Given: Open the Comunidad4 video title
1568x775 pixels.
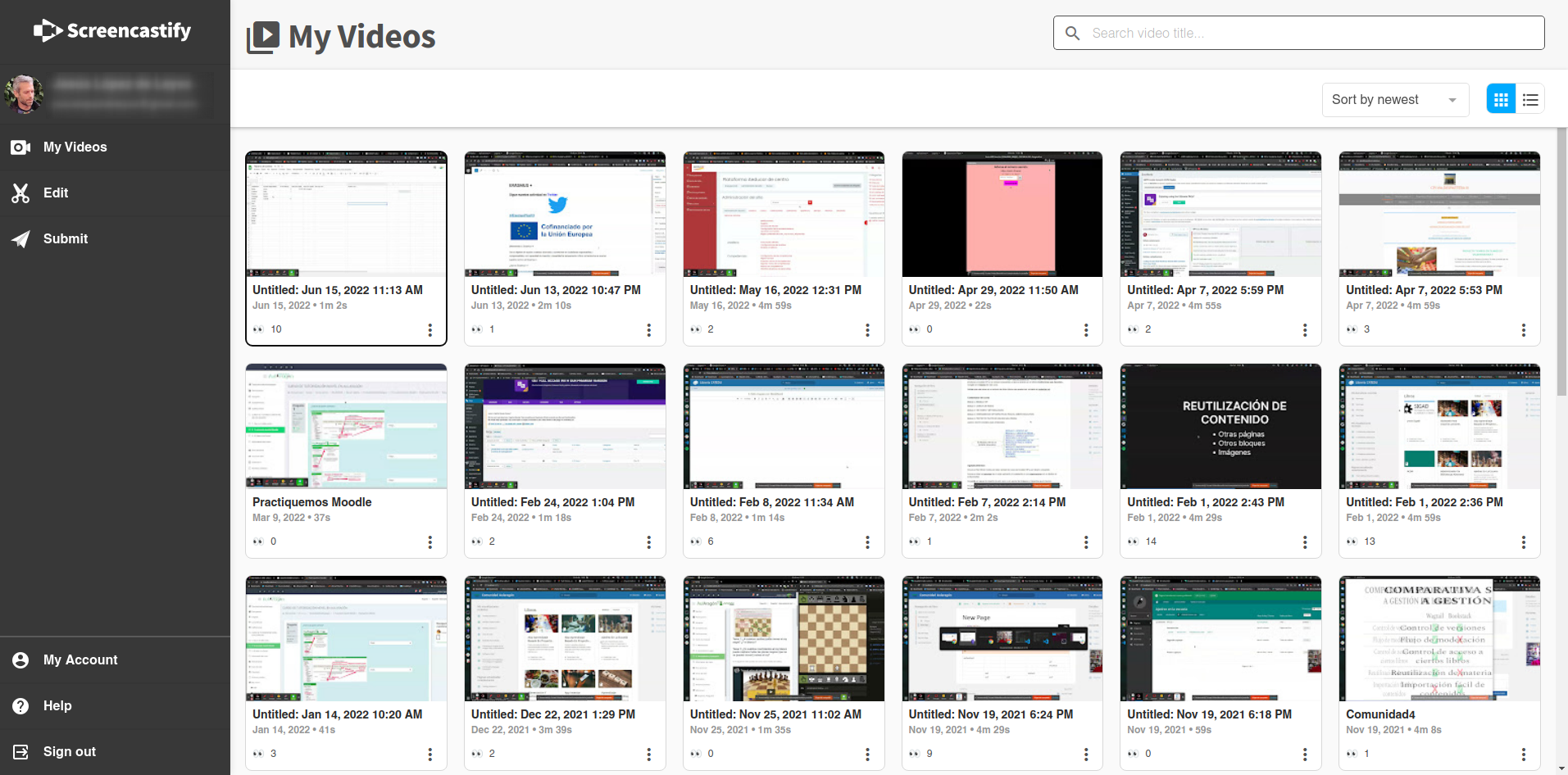Looking at the screenshot, I should [1380, 714].
